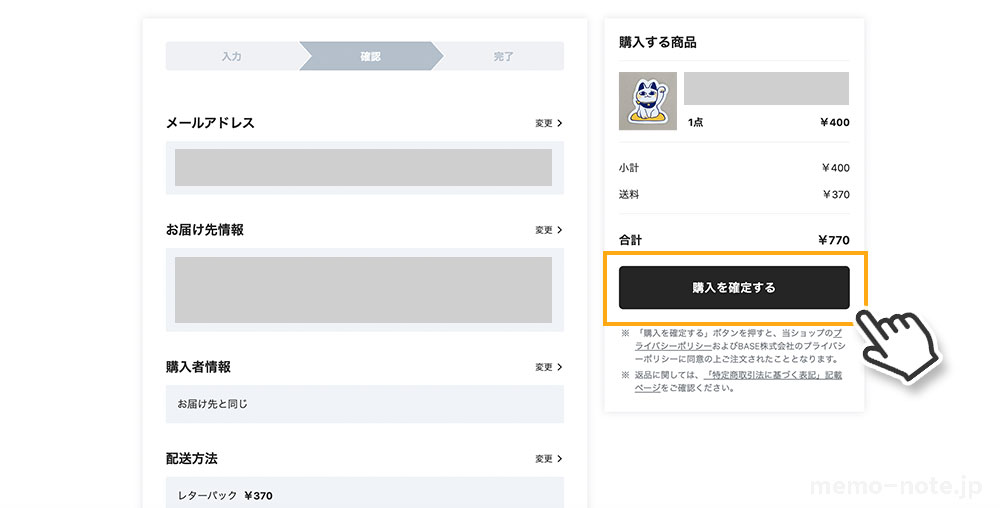Image resolution: width=1000 pixels, height=508 pixels.
Task: Click the chevron arrow beside 購入者情報 変更
Action: click(560, 367)
